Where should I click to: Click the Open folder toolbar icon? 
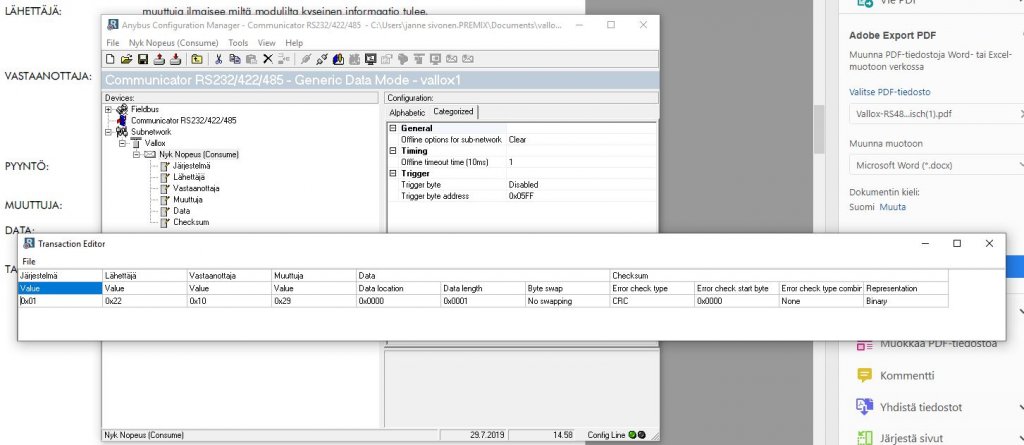[126, 59]
